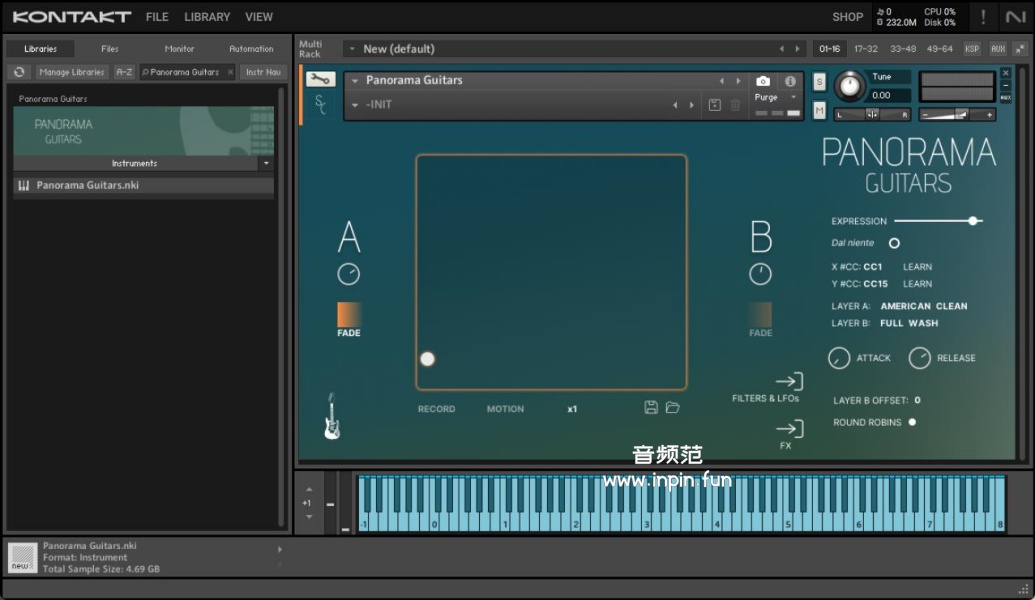Click the Manage Libraries button

point(72,72)
